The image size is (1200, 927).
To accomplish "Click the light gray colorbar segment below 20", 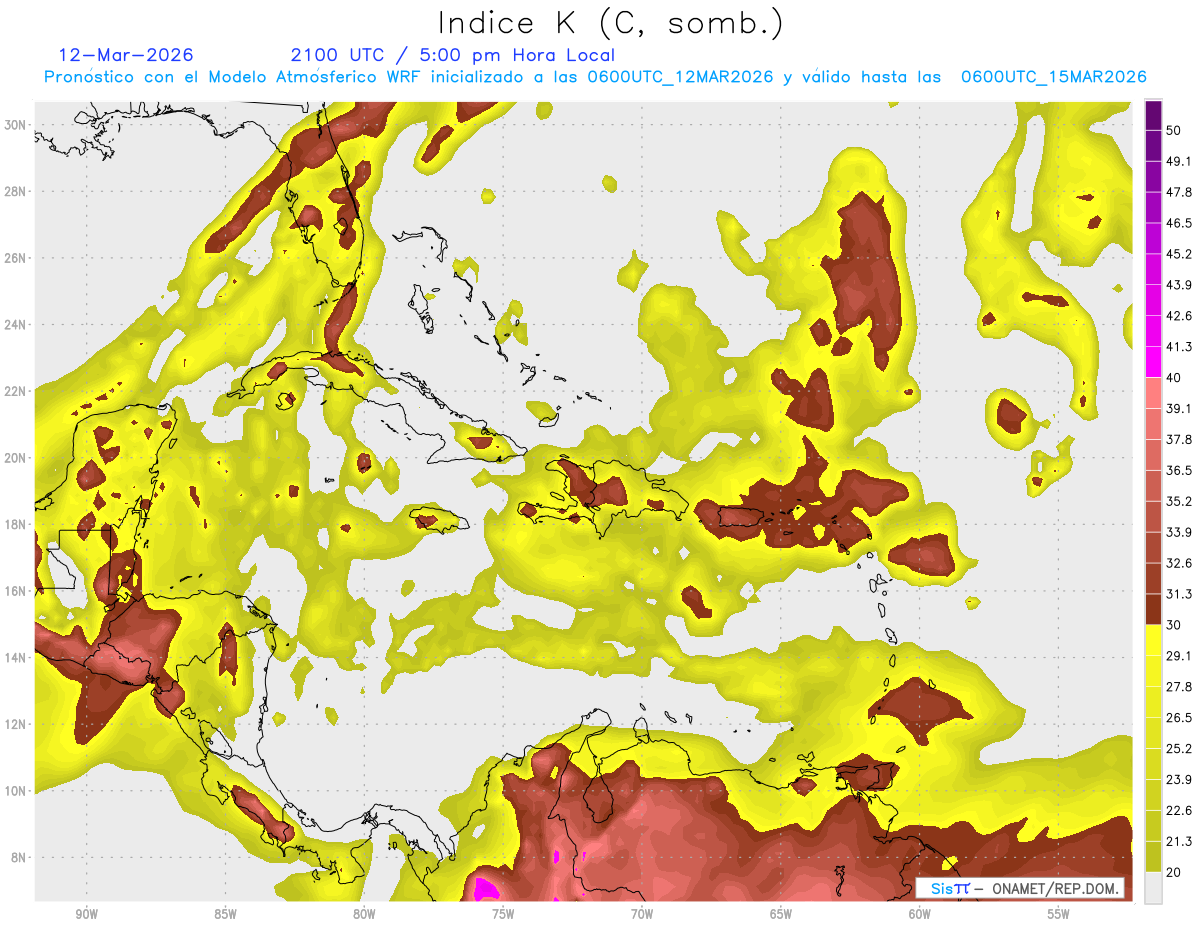I will [x=1153, y=888].
